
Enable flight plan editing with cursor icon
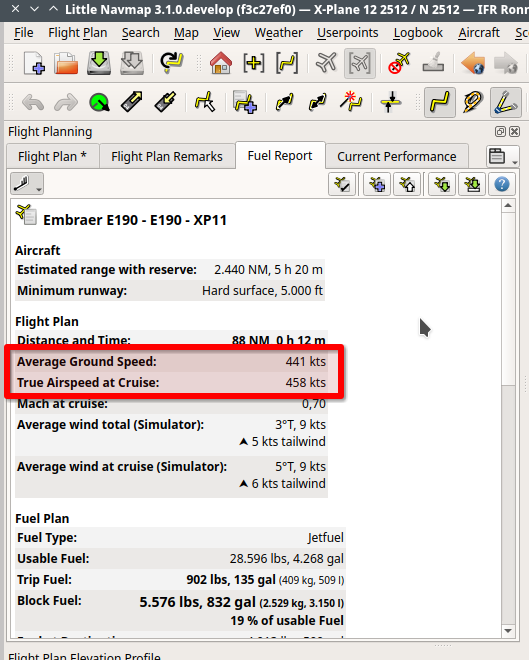tap(205, 102)
